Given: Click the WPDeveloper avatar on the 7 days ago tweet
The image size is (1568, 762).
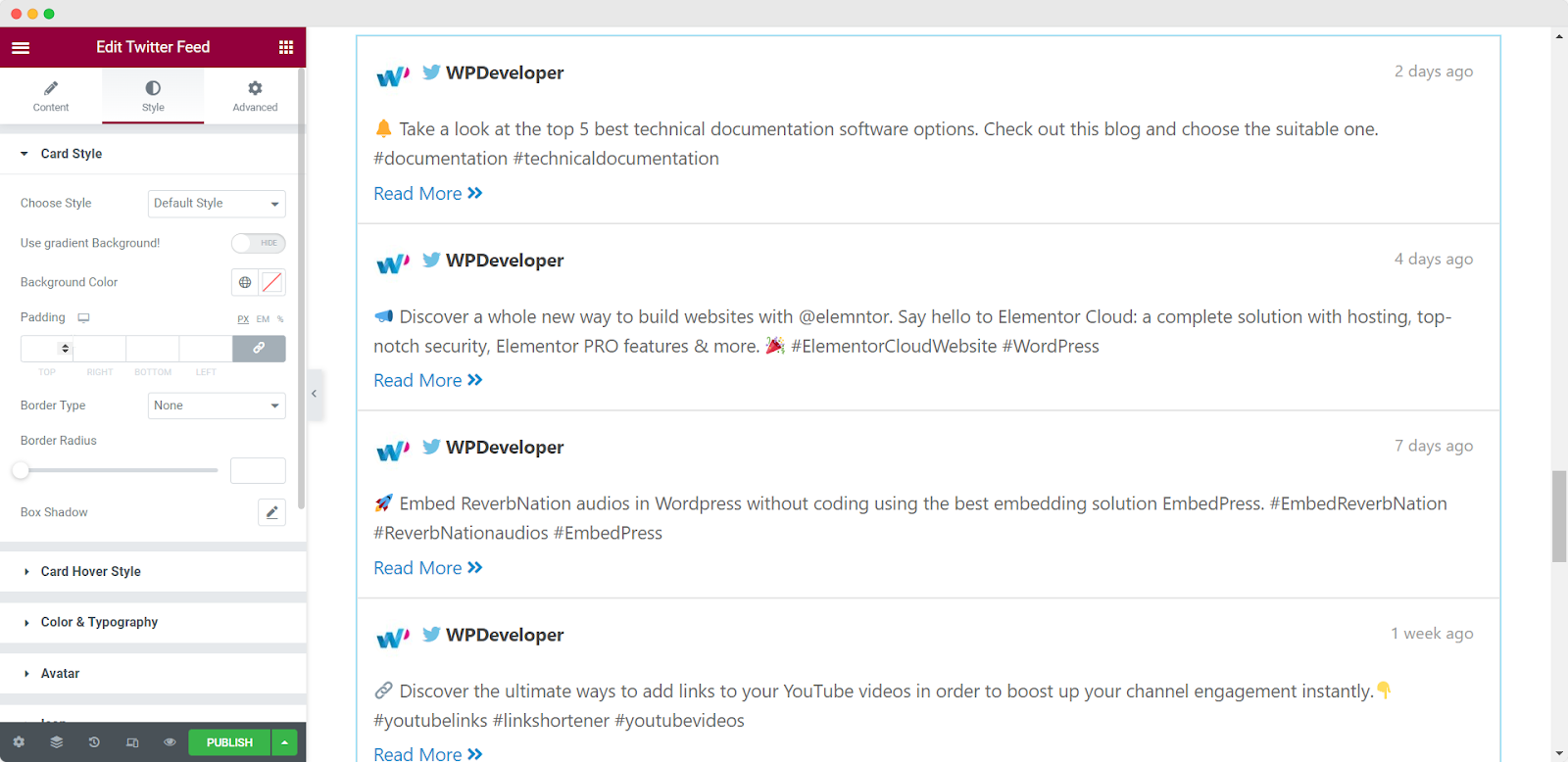Looking at the screenshot, I should click(393, 450).
